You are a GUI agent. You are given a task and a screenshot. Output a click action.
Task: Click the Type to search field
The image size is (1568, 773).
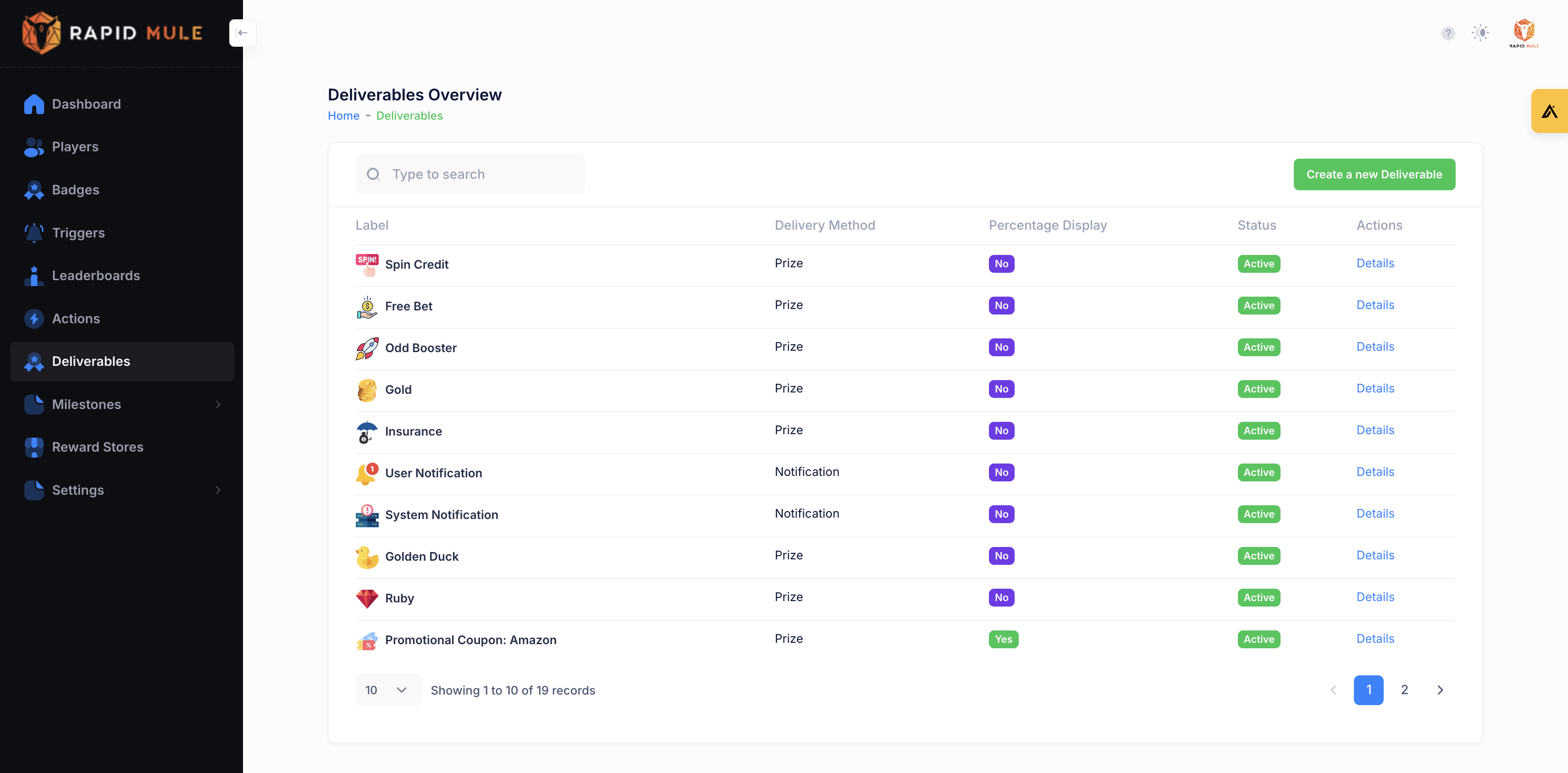click(481, 175)
